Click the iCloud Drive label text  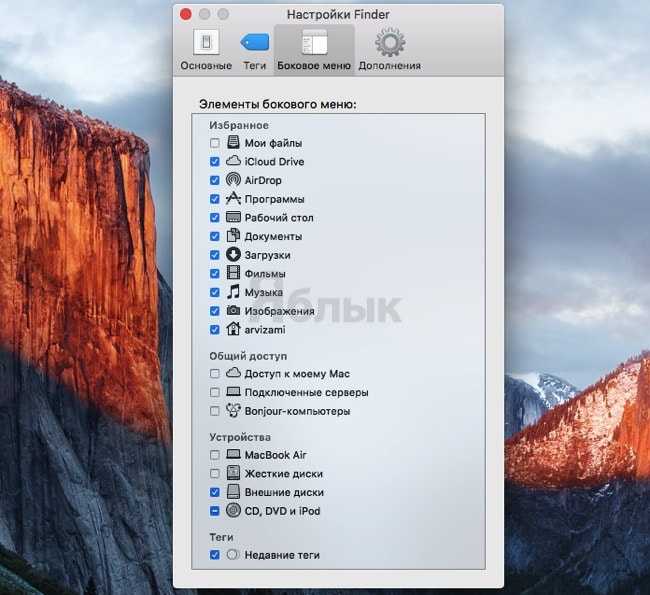274,162
